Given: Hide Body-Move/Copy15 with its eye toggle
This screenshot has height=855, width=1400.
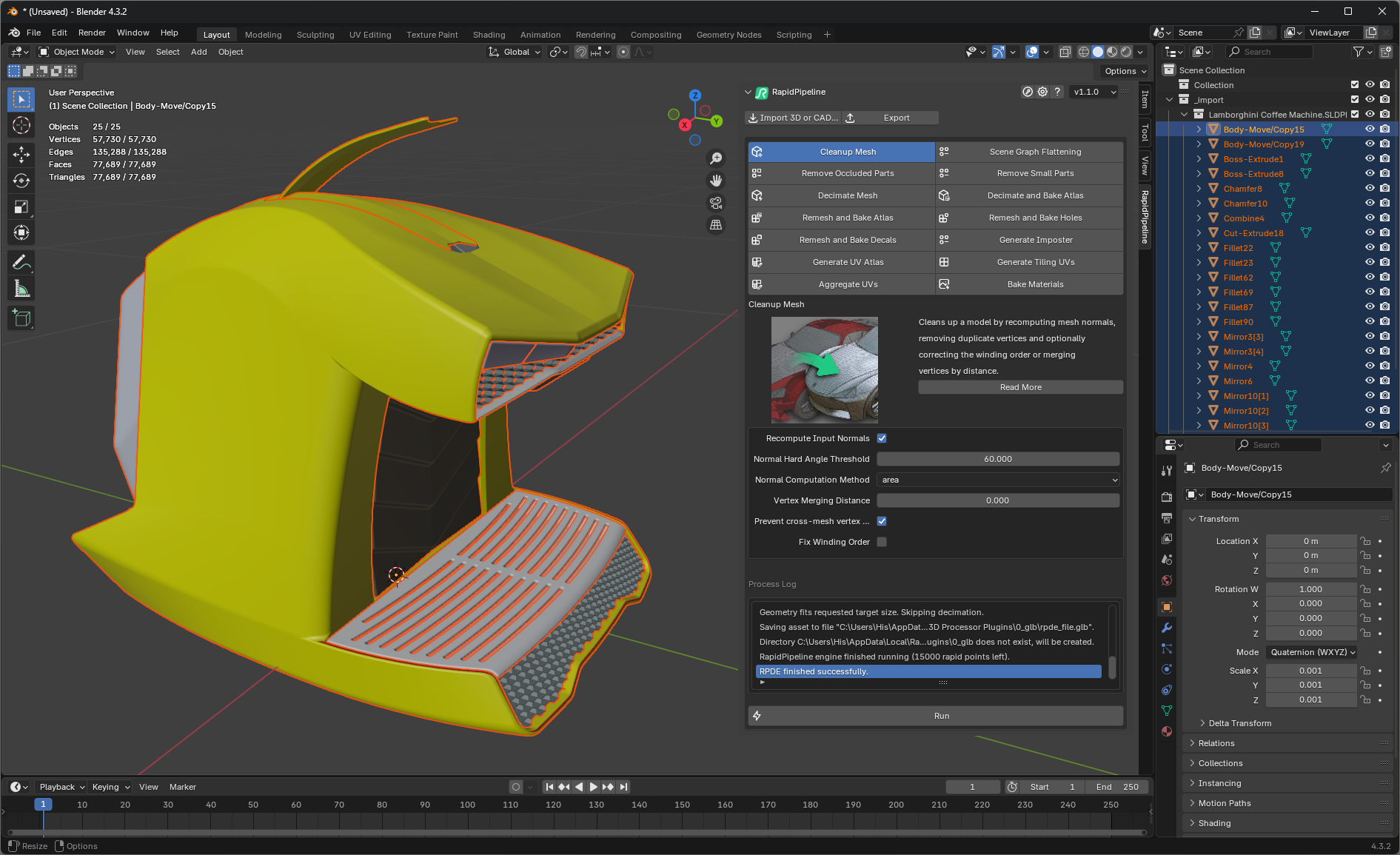Looking at the screenshot, I should 1369,129.
